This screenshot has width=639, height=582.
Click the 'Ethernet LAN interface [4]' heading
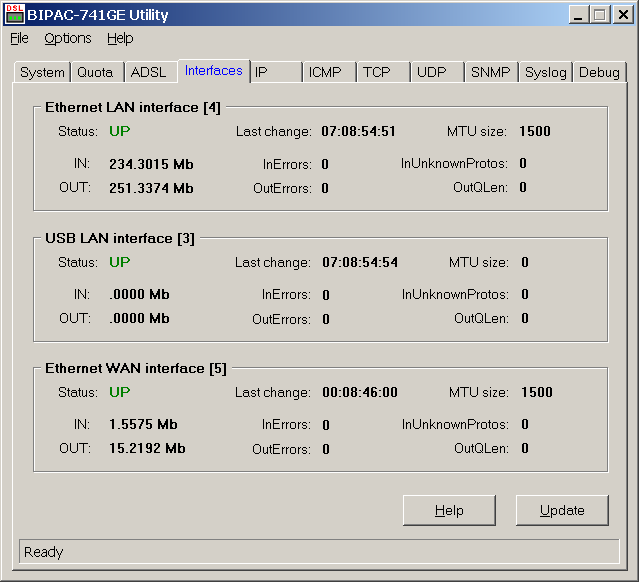click(133, 108)
